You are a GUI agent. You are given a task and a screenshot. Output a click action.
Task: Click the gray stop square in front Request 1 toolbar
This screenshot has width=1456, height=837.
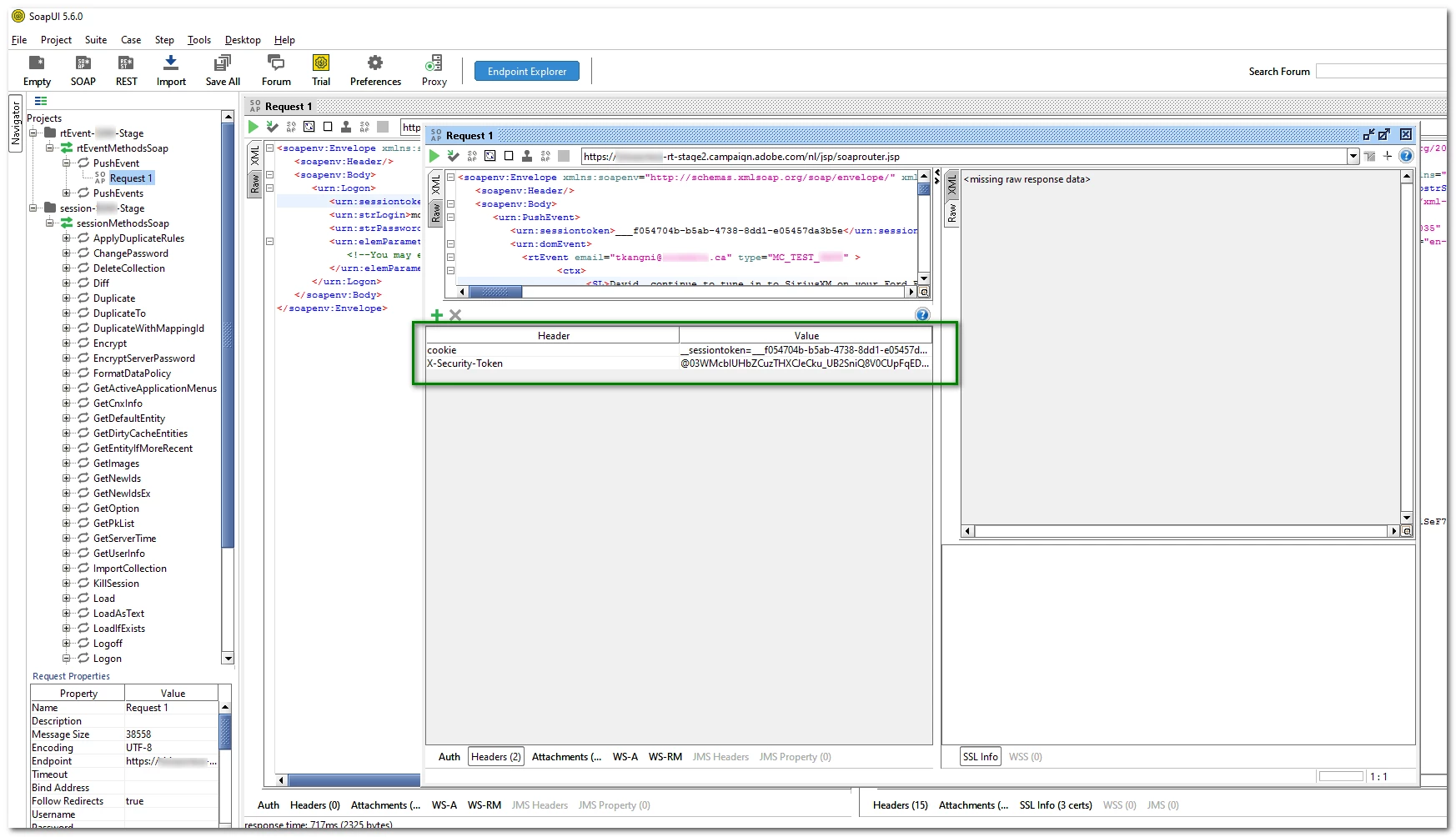[x=564, y=156]
